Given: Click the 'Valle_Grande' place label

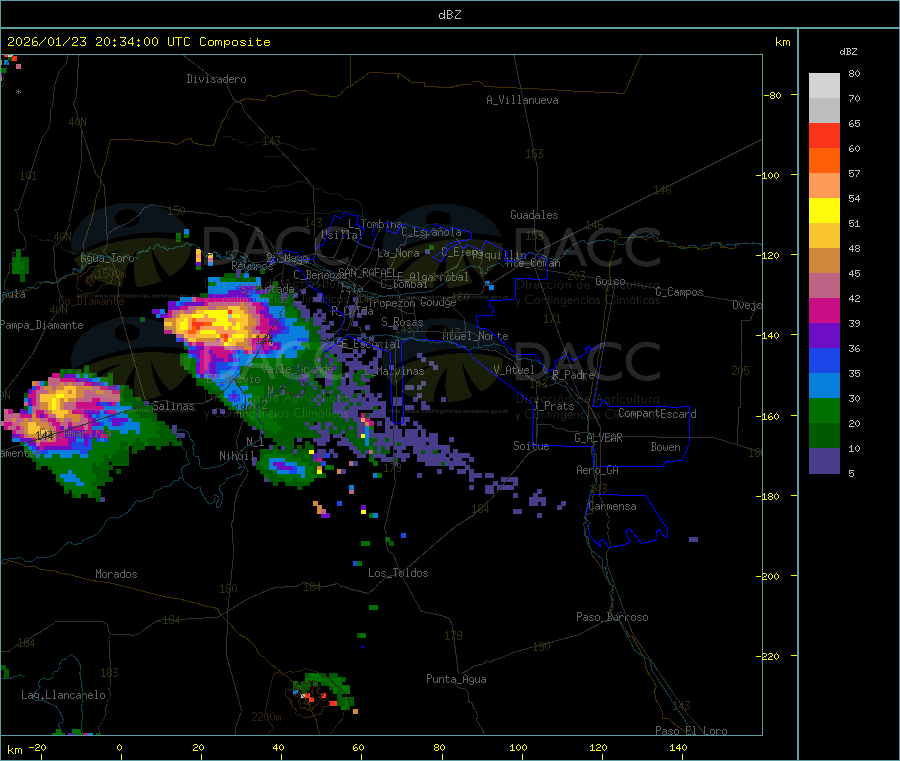Looking at the screenshot, I should pos(297,369).
